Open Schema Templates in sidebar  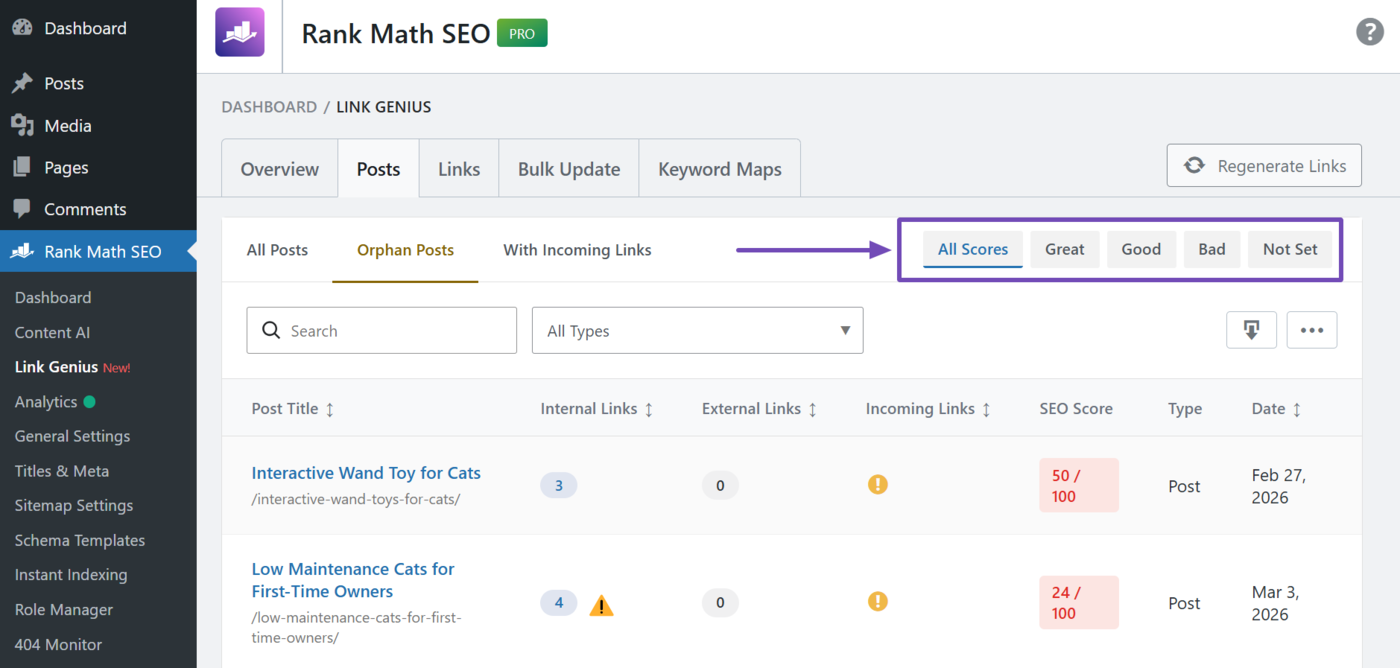80,541
